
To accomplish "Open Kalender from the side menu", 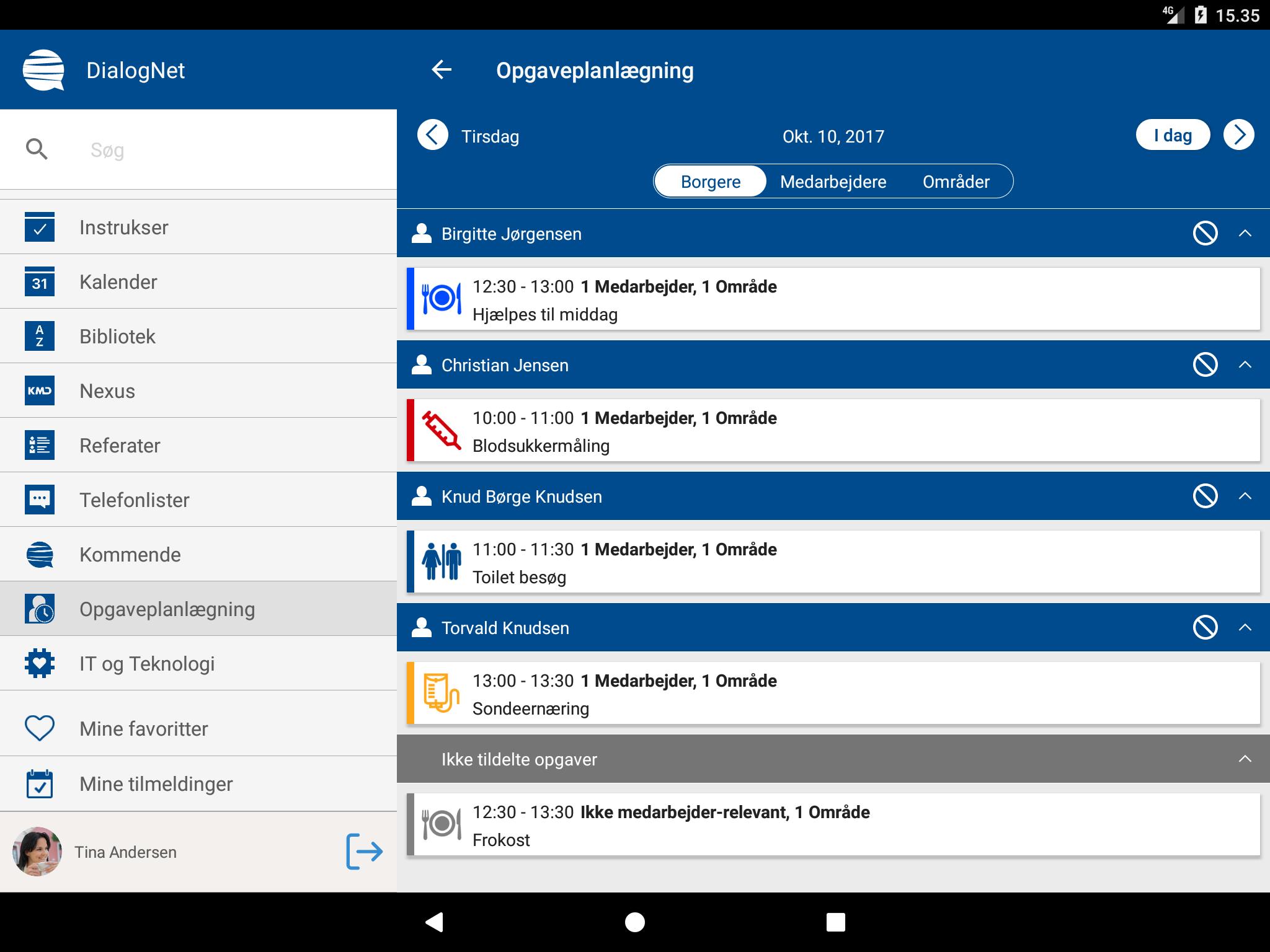I will point(198,281).
